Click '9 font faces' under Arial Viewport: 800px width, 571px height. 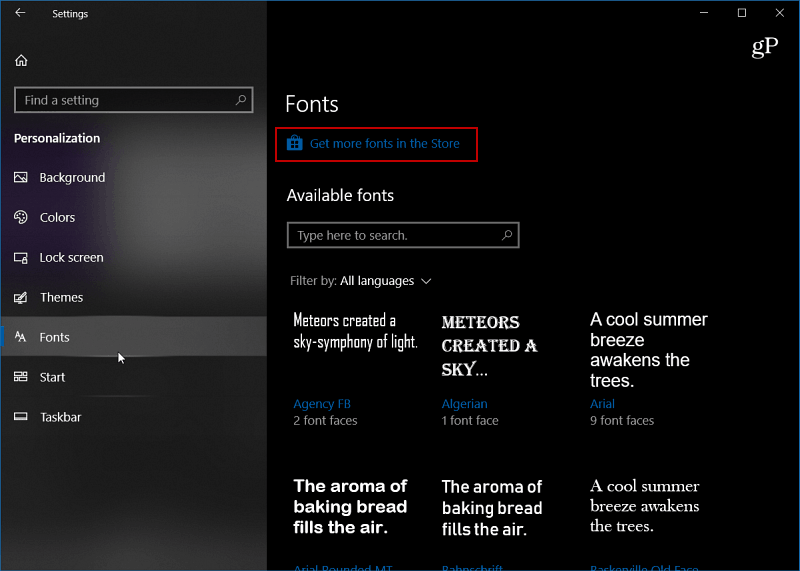tap(622, 420)
